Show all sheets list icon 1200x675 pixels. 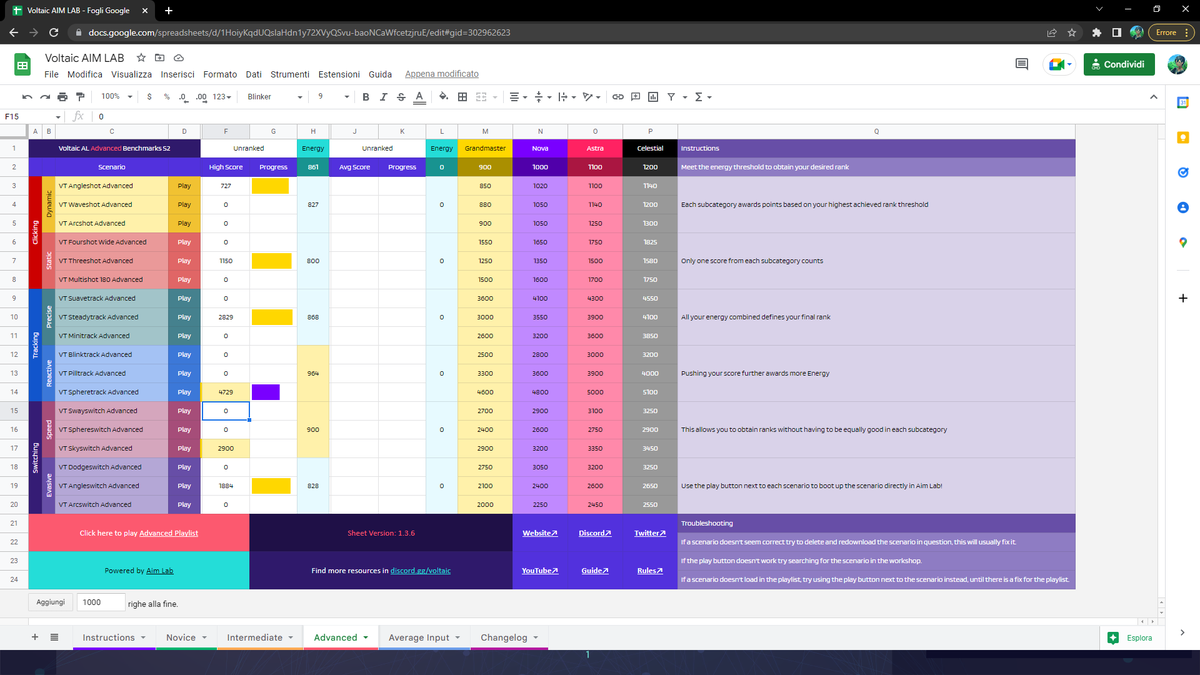tap(54, 637)
